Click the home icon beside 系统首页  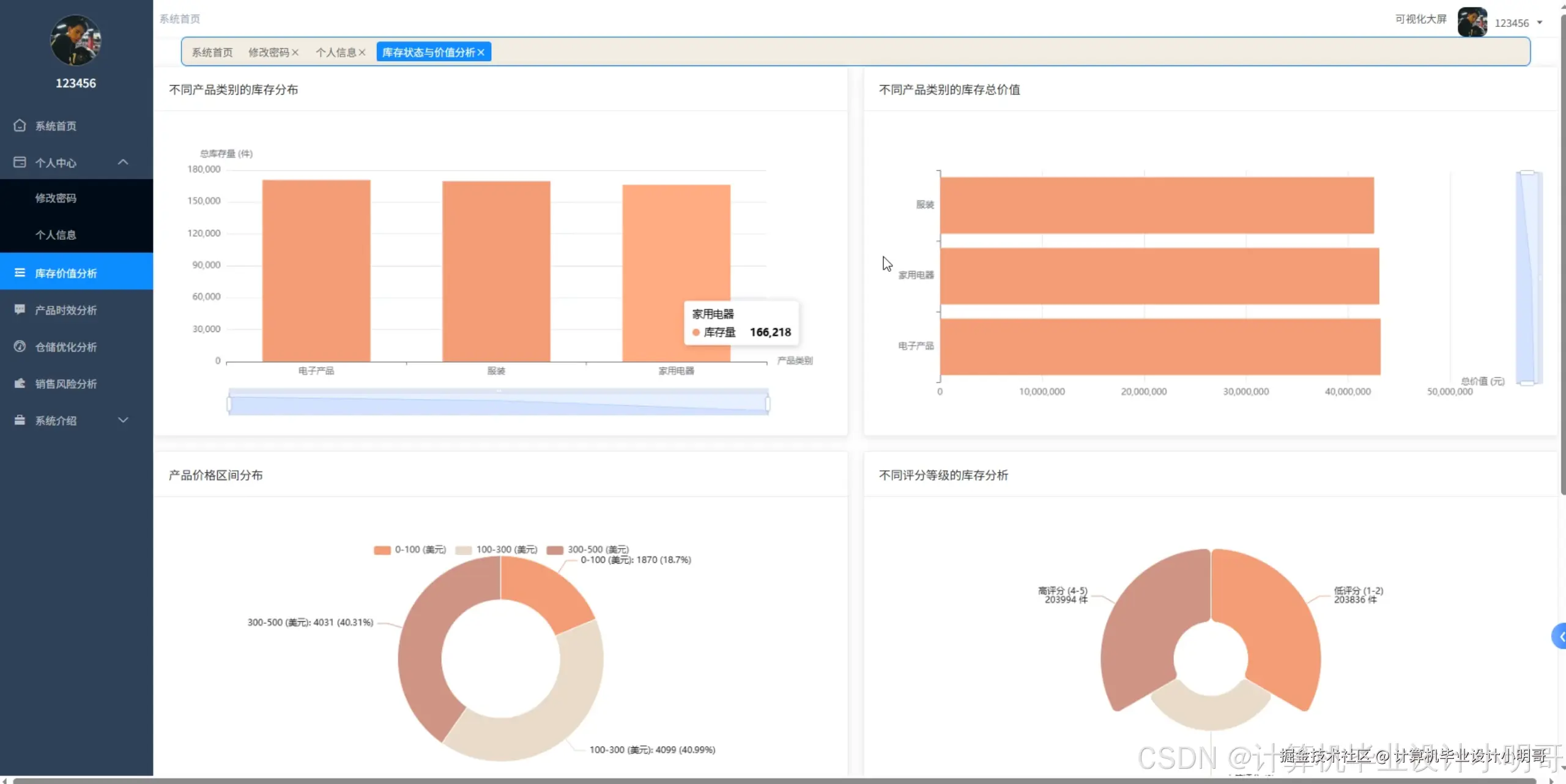point(20,125)
